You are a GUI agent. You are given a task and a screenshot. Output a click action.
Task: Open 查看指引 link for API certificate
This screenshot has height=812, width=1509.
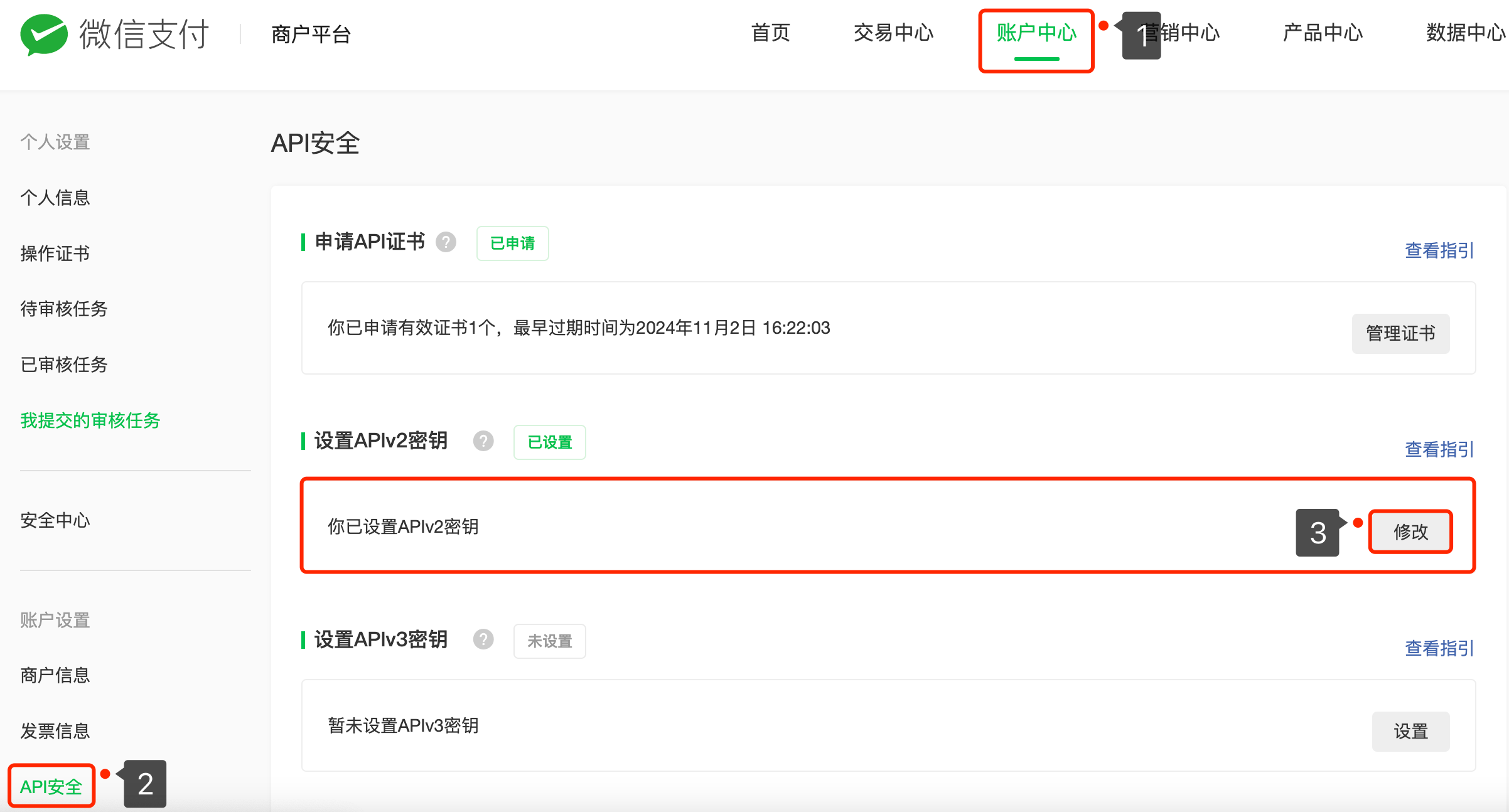[1439, 250]
